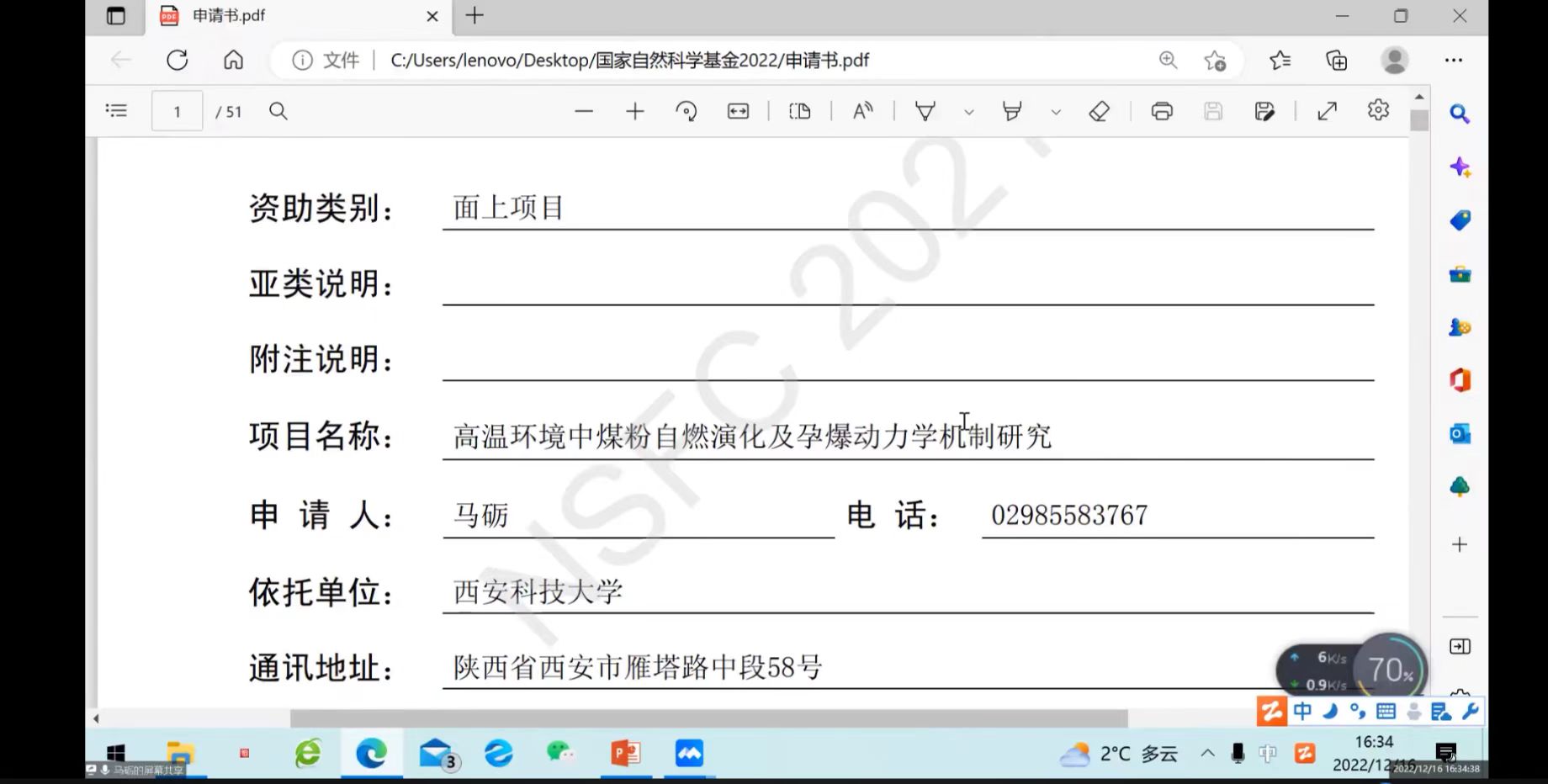Toggle the page view layout button
The width and height of the screenshot is (1548, 784).
(799, 111)
